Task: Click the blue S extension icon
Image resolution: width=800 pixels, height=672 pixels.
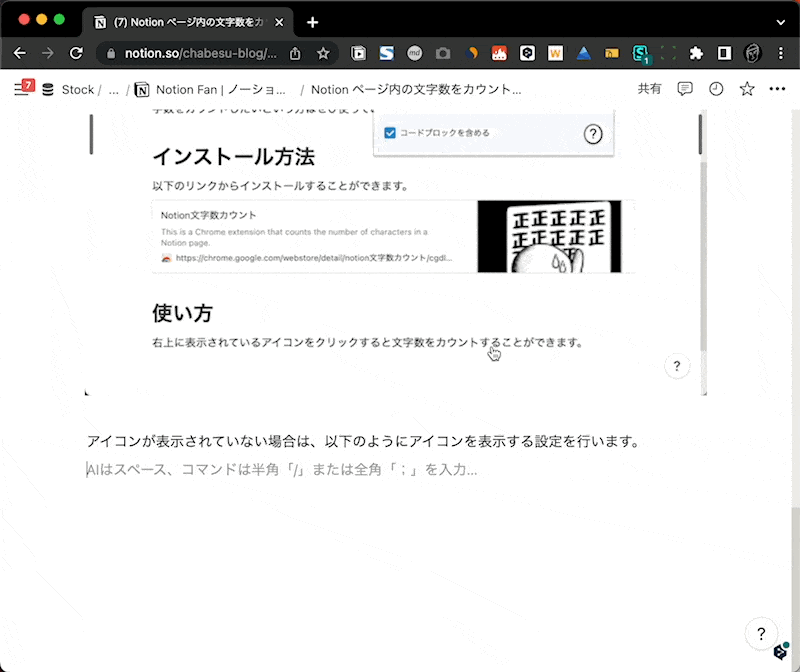Action: pos(387,53)
